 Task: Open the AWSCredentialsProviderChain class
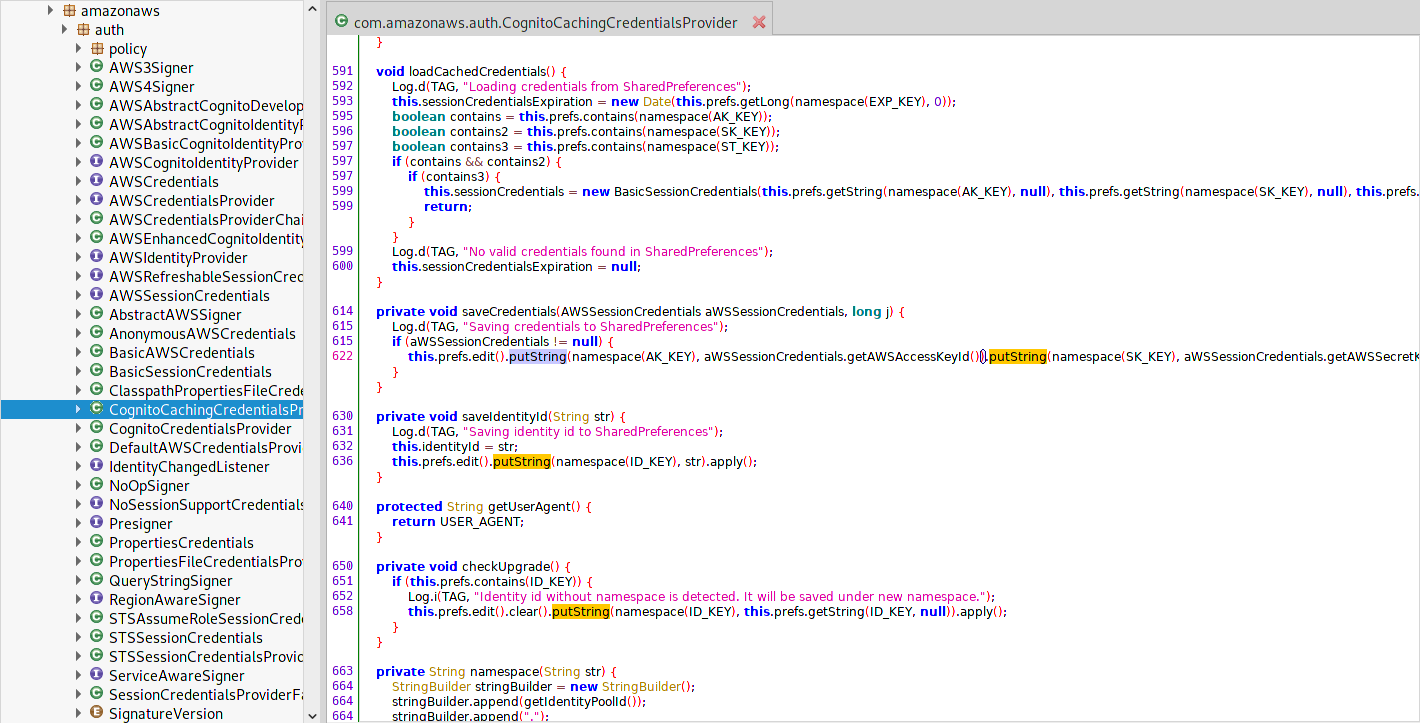(x=206, y=220)
